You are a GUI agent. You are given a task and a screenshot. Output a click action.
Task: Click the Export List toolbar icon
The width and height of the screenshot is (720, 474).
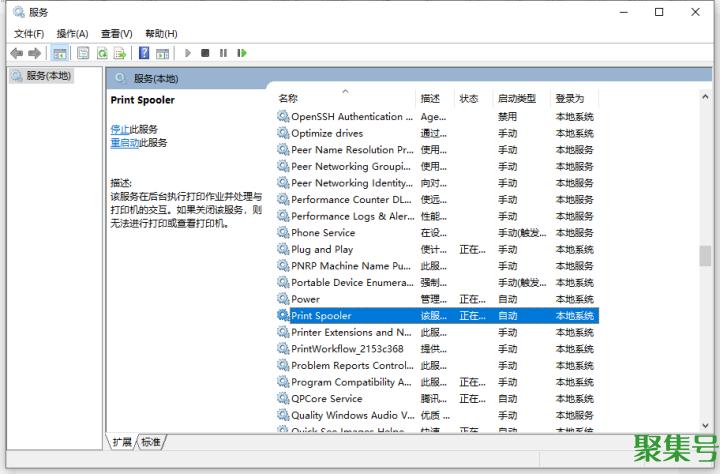tap(120, 53)
